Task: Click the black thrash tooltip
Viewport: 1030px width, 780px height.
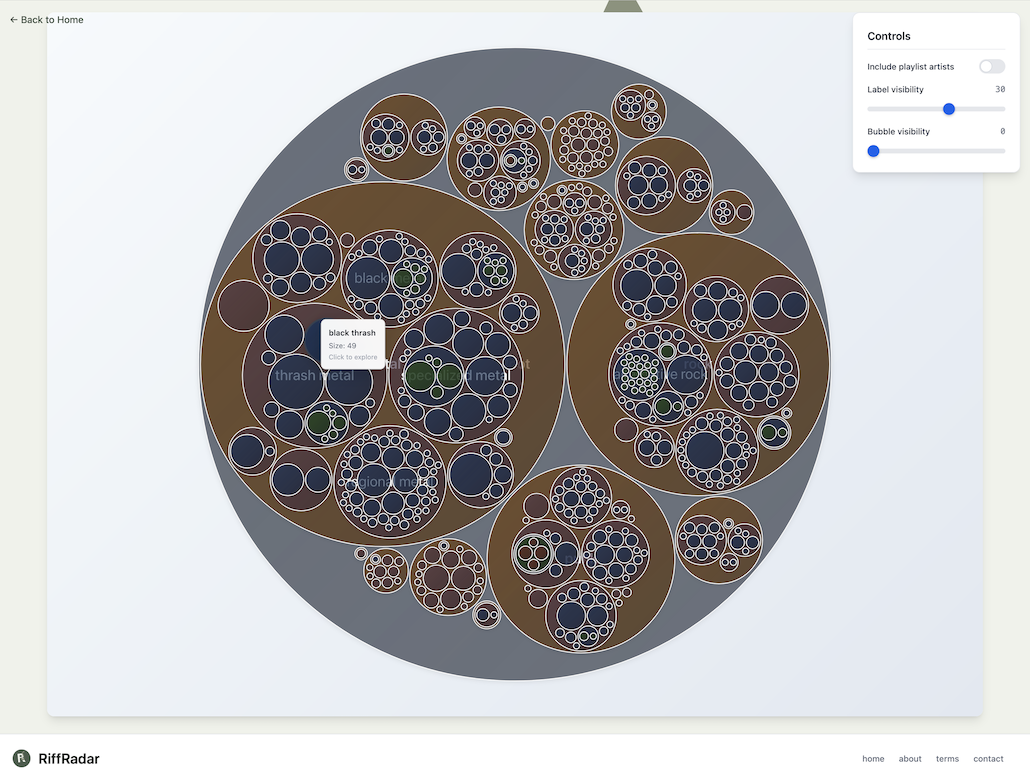Action: coord(353,344)
